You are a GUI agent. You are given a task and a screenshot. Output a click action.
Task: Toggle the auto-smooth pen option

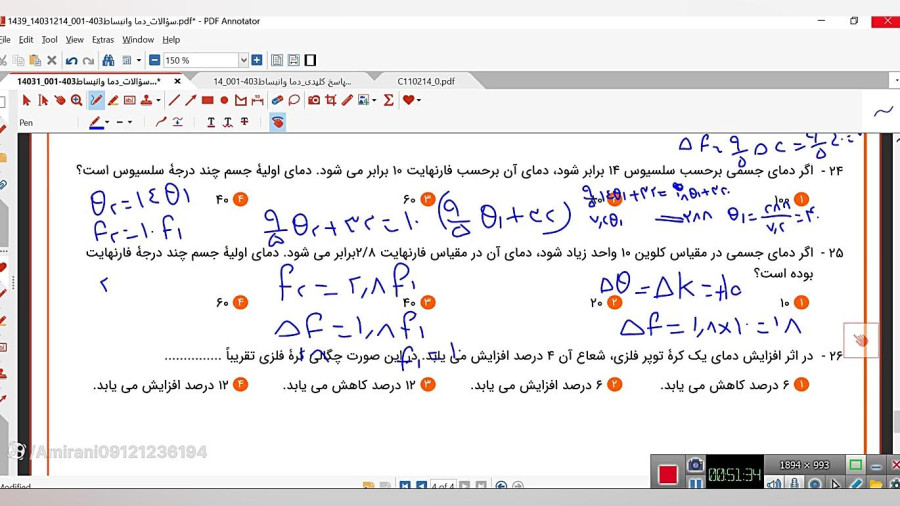pos(177,122)
